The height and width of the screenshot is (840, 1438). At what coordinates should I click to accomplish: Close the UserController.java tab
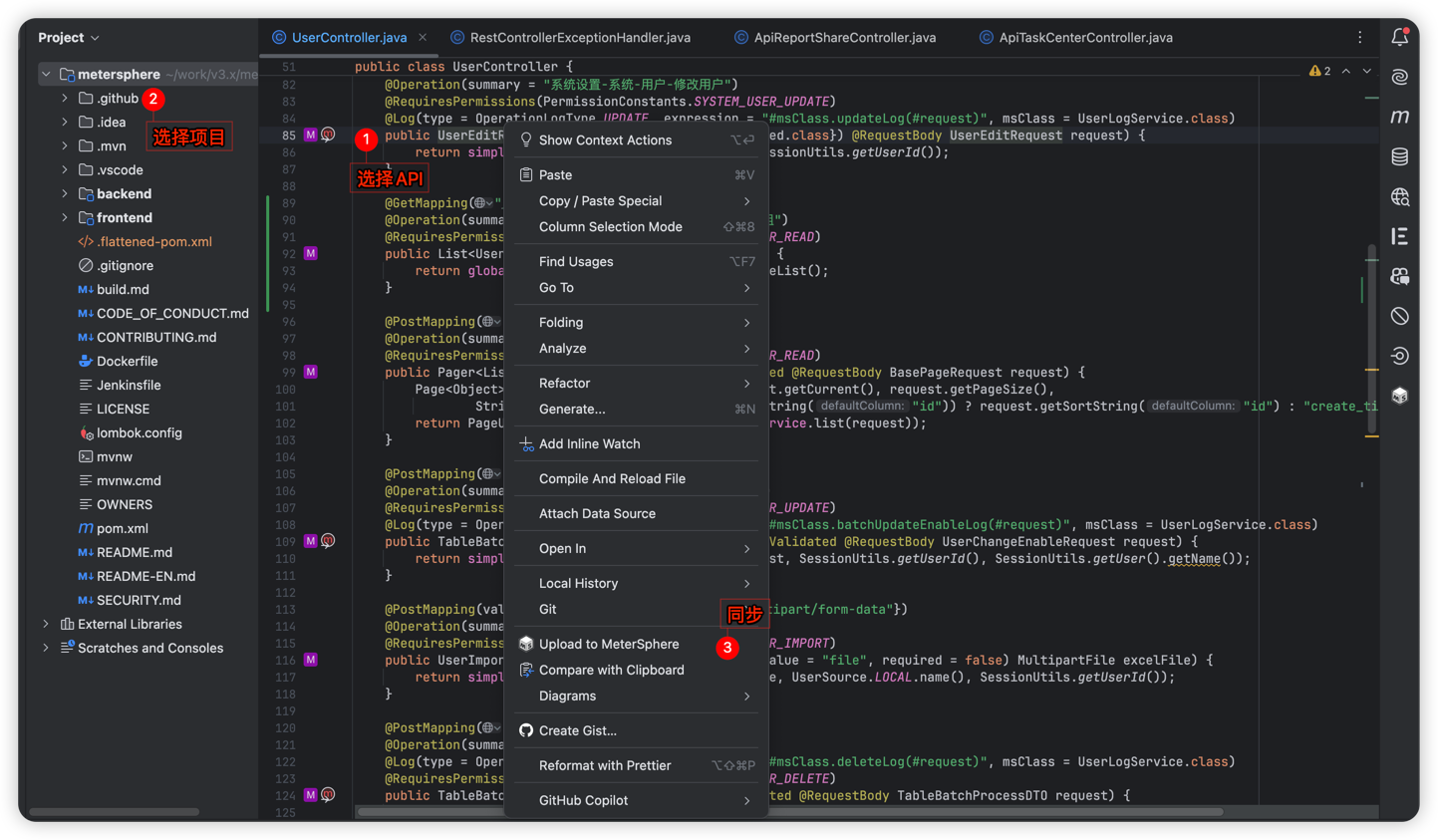point(423,37)
